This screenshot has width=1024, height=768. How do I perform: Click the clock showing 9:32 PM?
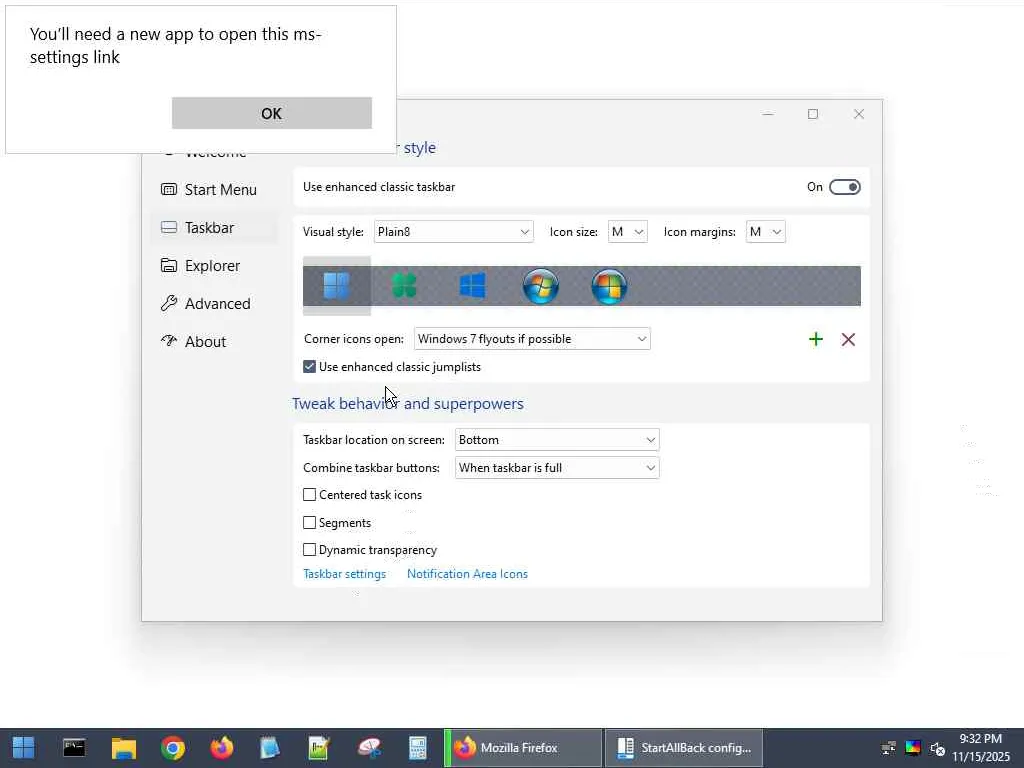981,748
